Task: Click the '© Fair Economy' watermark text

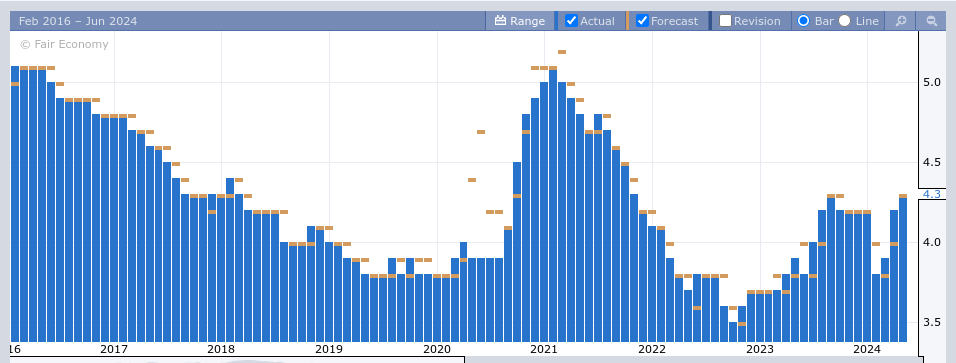Action: [x=64, y=45]
